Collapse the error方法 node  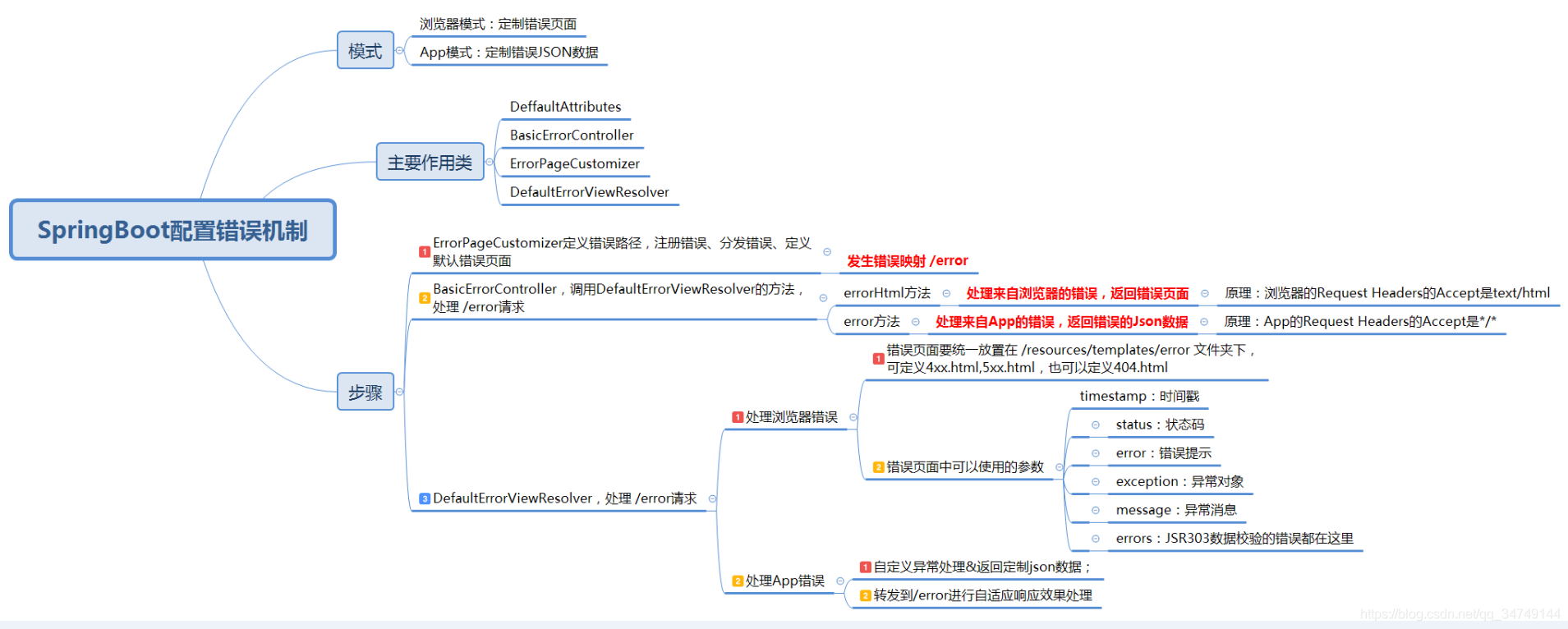tap(915, 322)
